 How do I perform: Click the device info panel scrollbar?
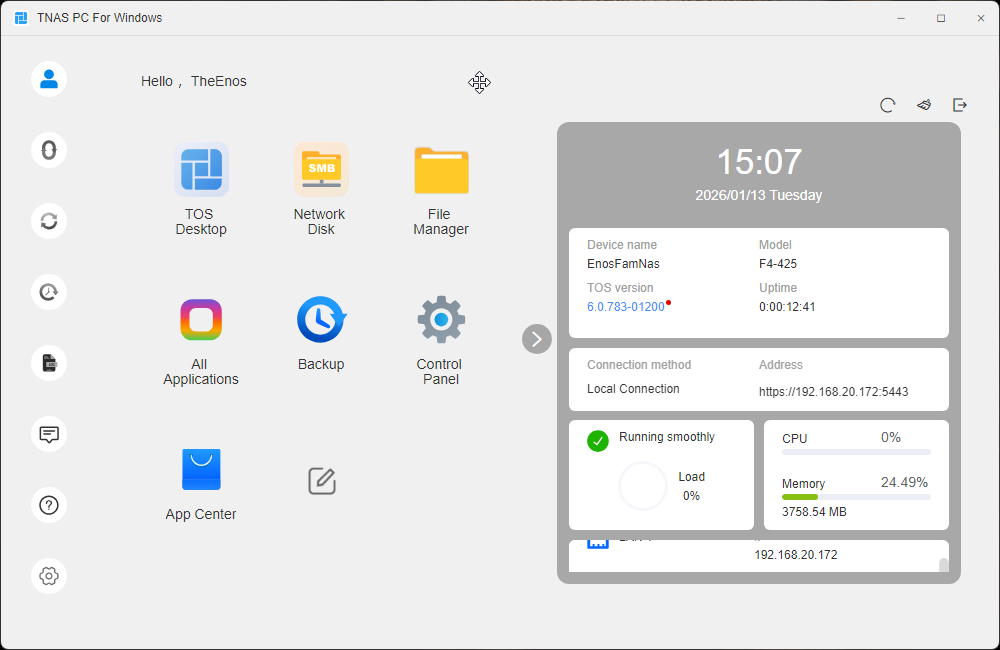click(x=943, y=565)
